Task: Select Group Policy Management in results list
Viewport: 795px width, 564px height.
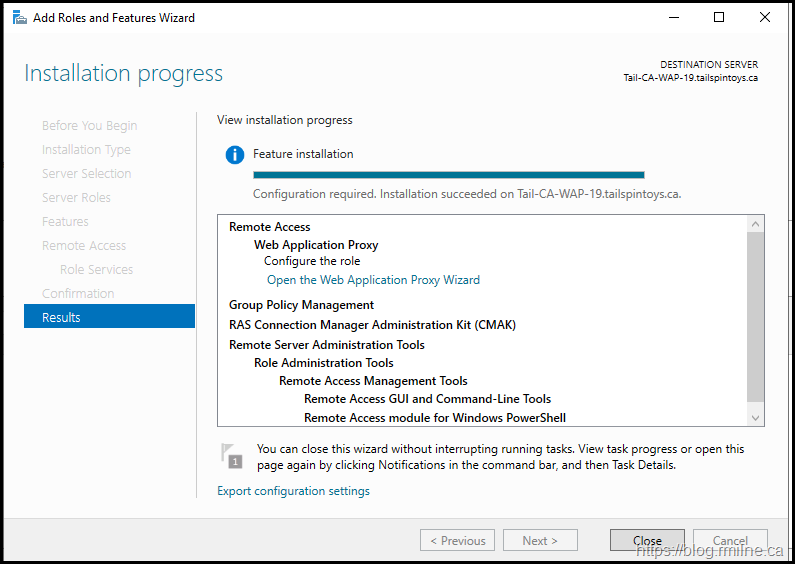Action: [x=301, y=305]
